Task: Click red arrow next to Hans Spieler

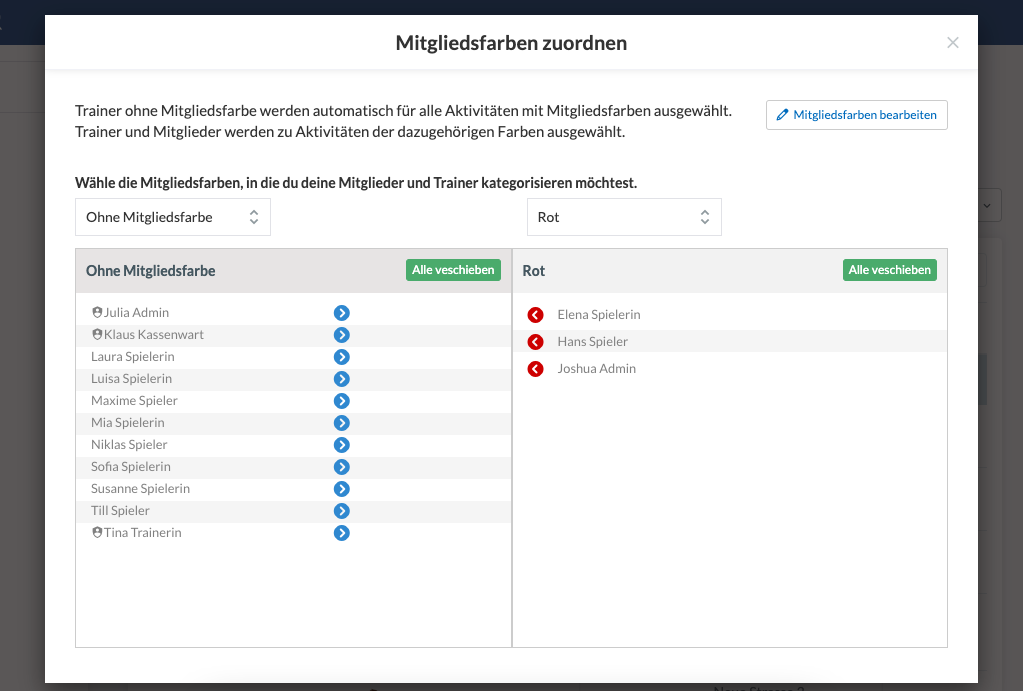Action: [535, 342]
